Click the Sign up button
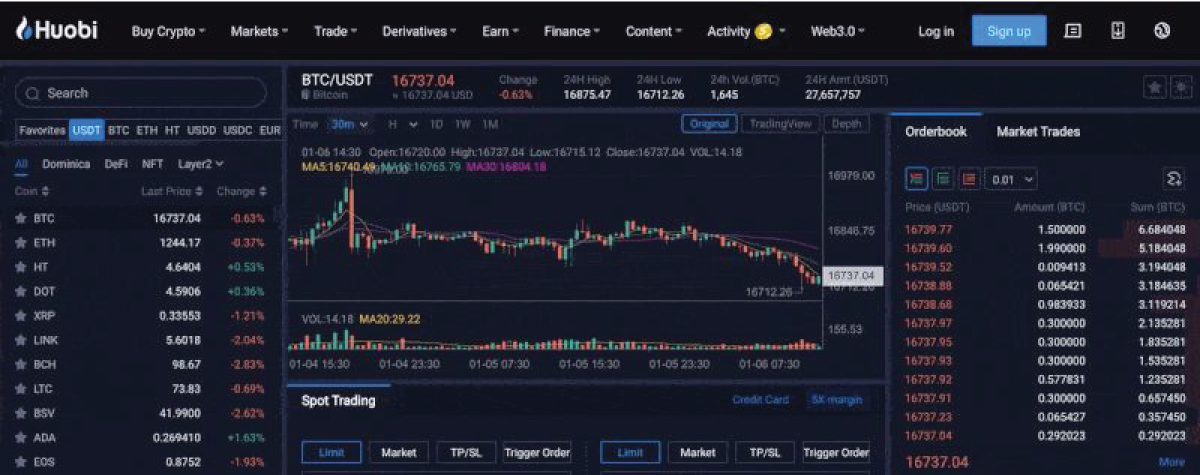 [1009, 31]
